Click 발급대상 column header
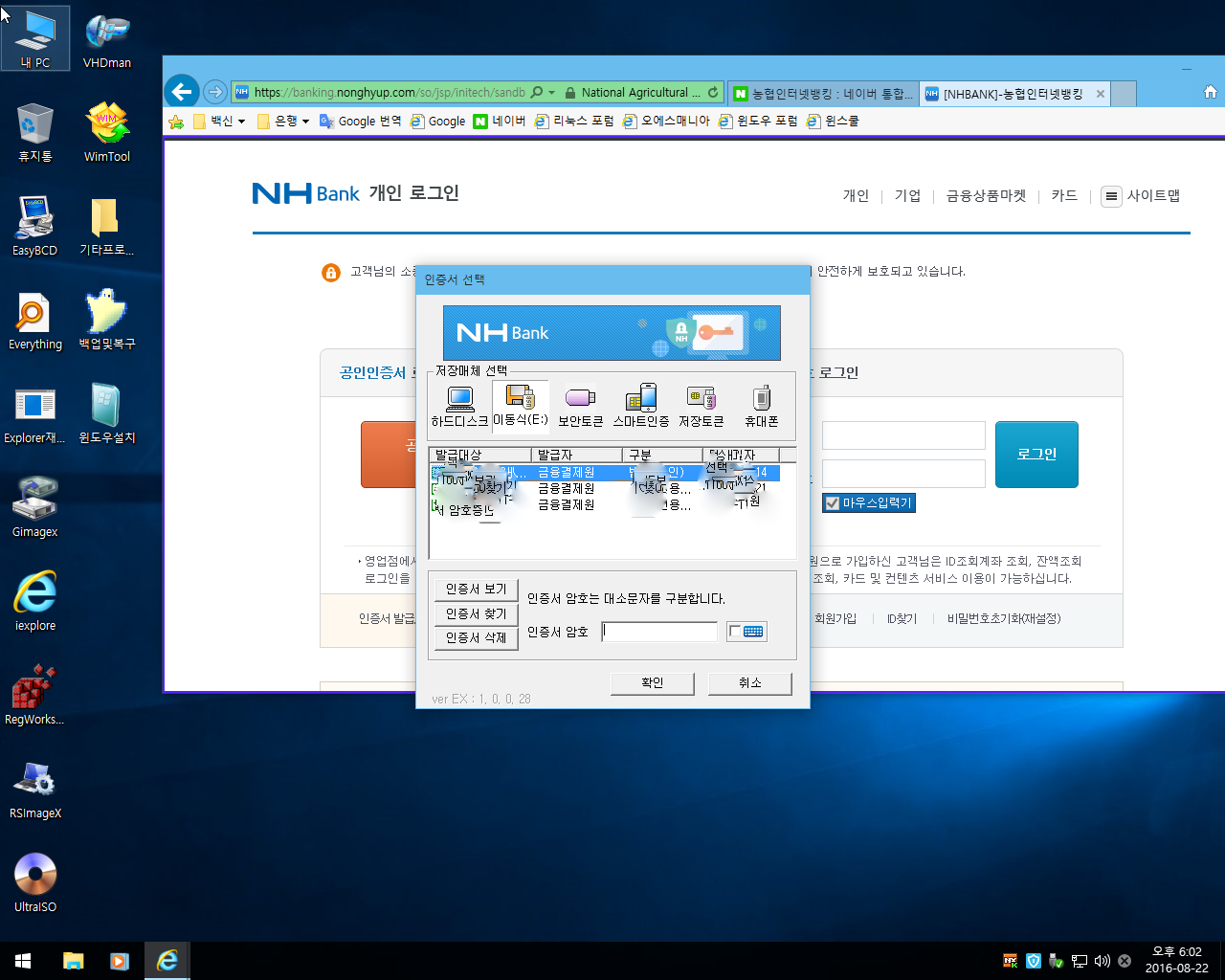 (480, 455)
